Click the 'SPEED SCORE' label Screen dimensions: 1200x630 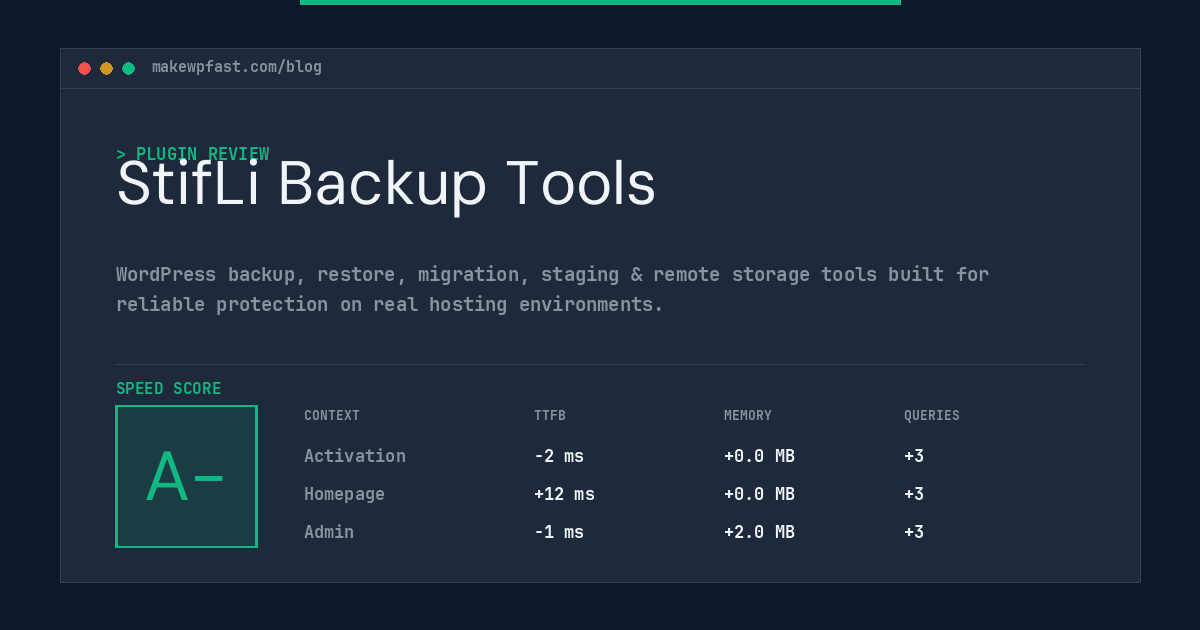(x=169, y=389)
